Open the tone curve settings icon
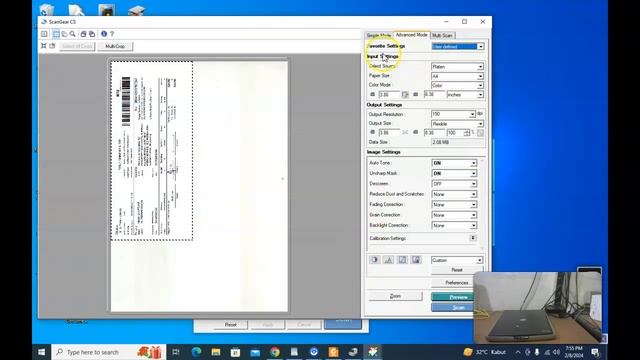This screenshot has height=360, width=640. pyautogui.click(x=402, y=260)
